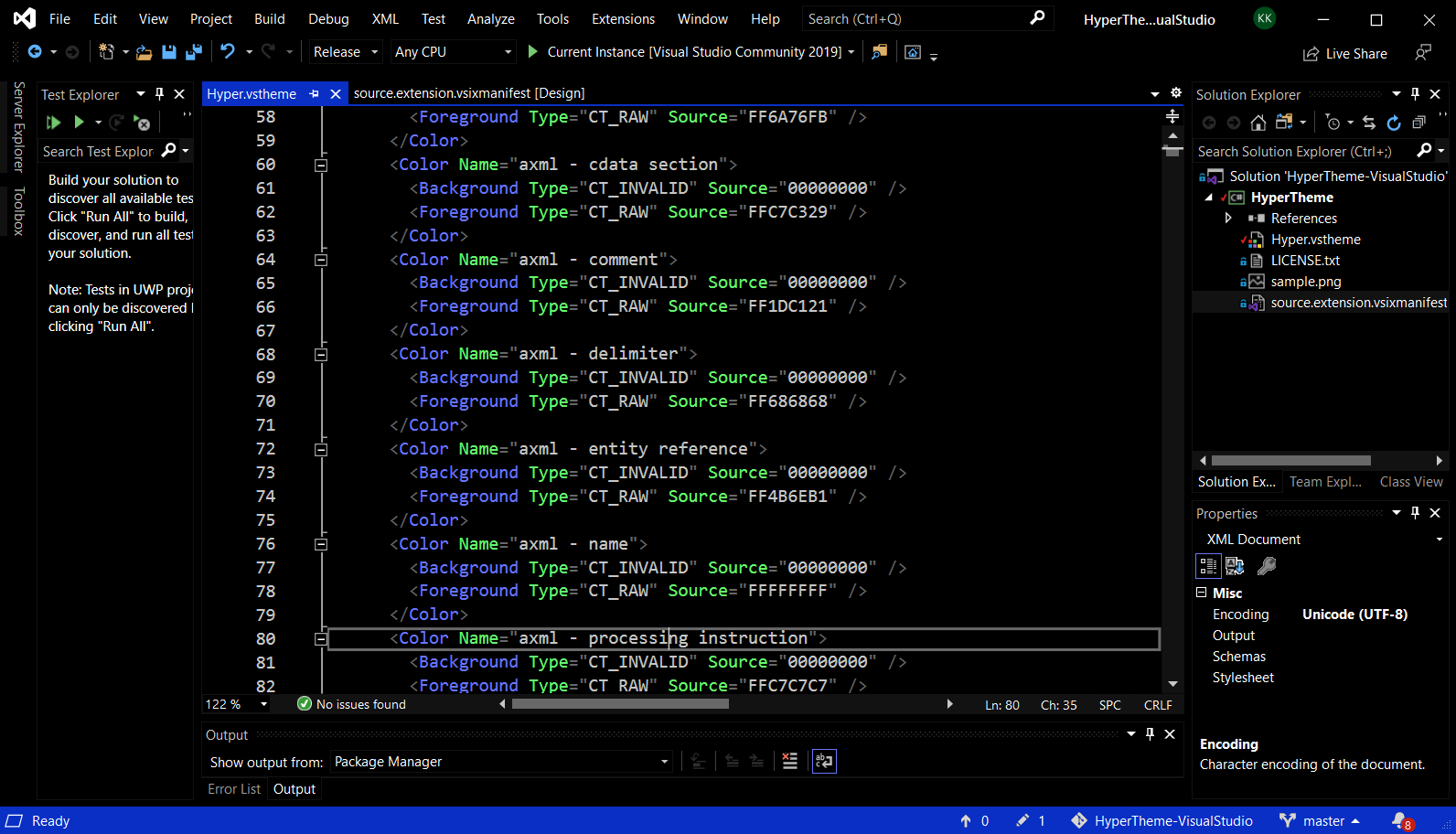
Task: Switch to source.extension.vsixmanifest [Design] tab
Action: tap(469, 93)
